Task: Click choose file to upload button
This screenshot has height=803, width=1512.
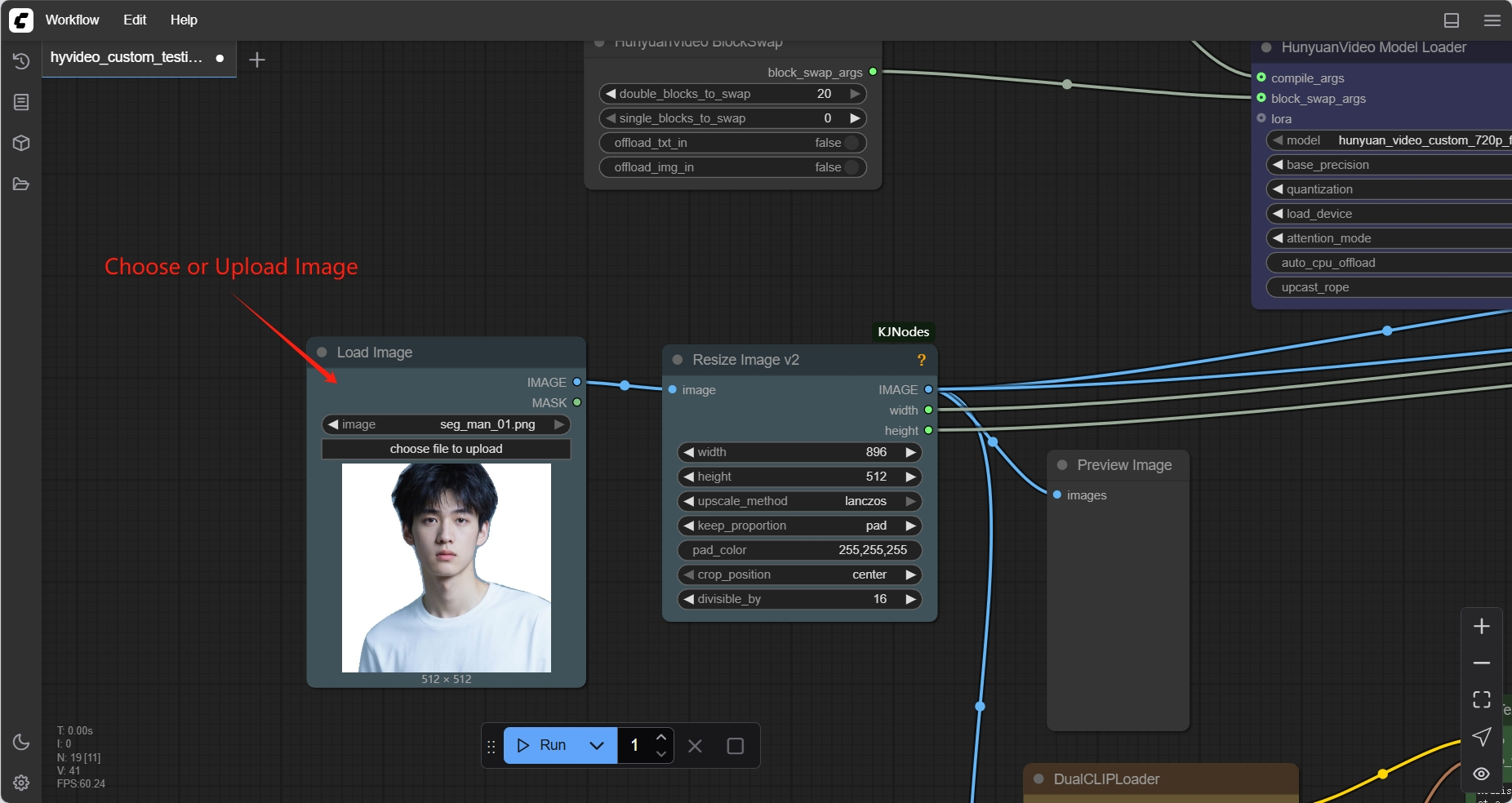Action: tap(446, 449)
